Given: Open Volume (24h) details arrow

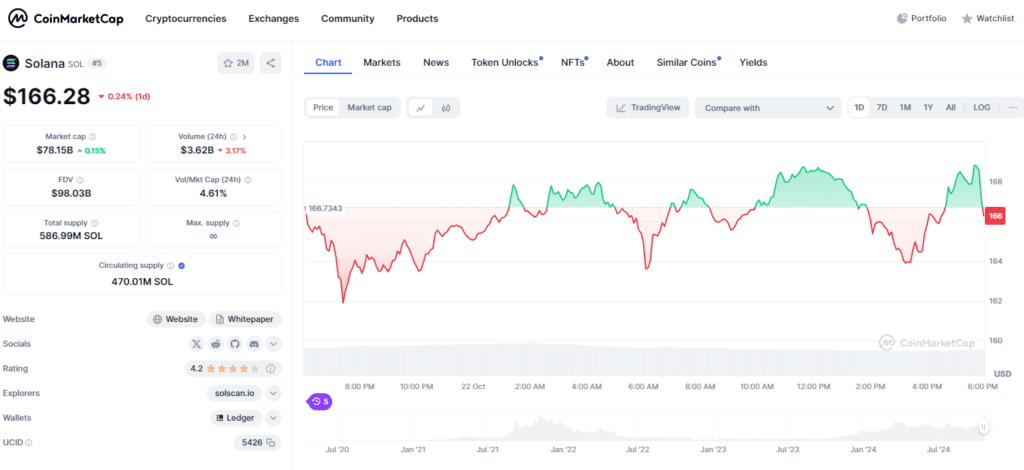Looking at the screenshot, I should point(245,137).
